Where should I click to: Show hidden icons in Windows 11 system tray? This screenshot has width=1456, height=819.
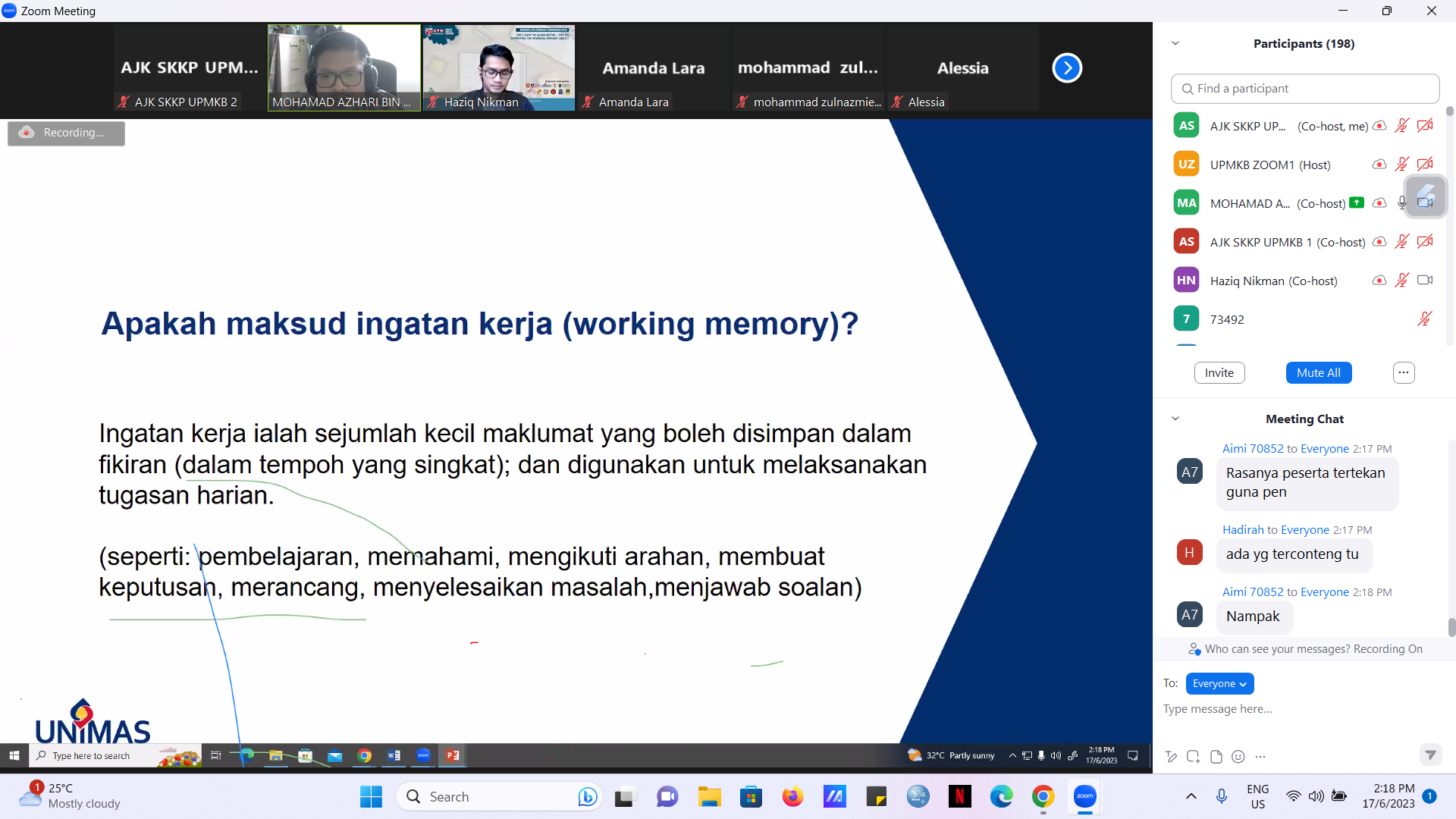[x=1191, y=796]
